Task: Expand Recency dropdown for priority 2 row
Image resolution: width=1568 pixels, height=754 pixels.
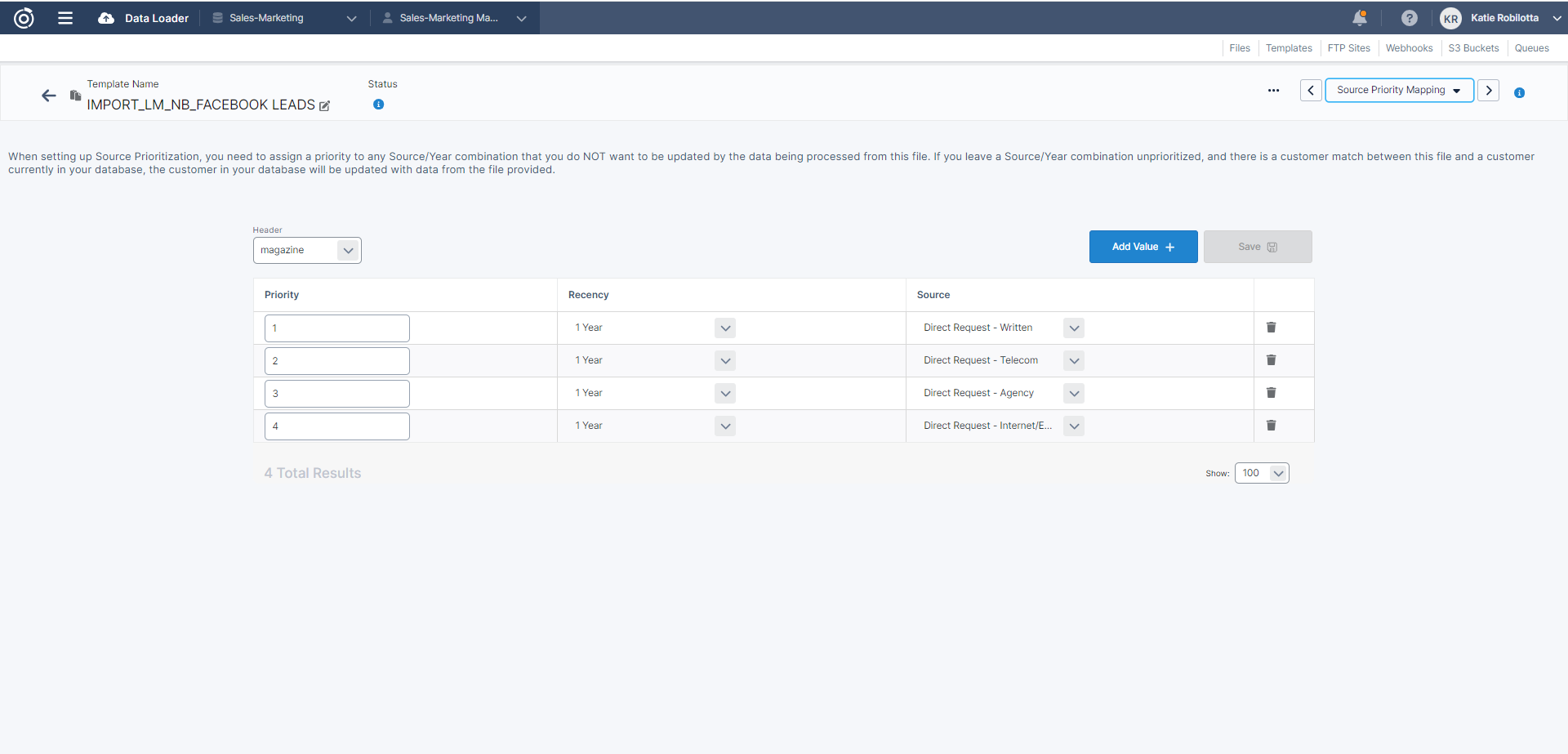Action: 725,360
